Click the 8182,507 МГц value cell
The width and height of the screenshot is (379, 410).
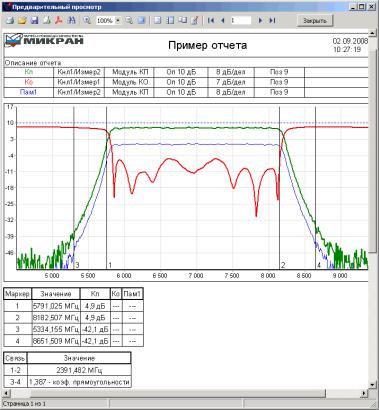pos(56,318)
